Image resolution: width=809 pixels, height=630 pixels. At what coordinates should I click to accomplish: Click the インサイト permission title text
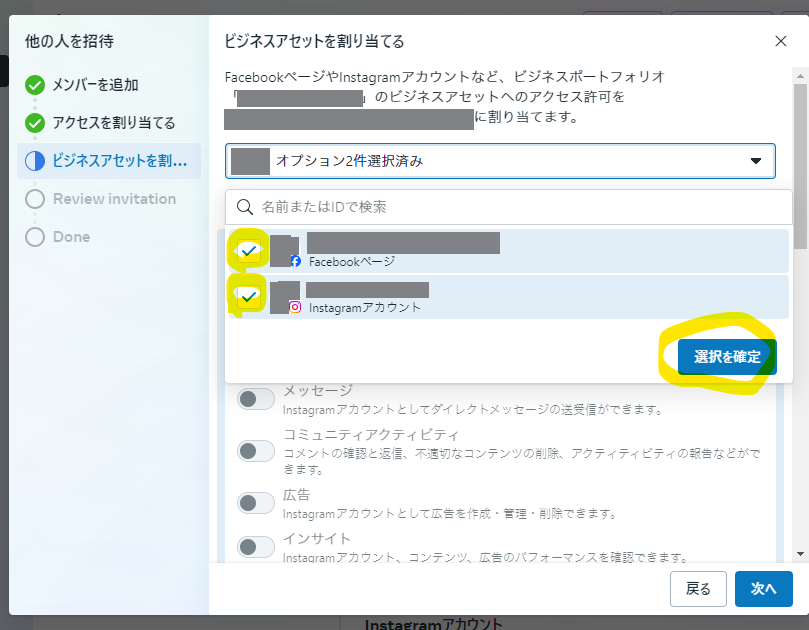coord(317,539)
